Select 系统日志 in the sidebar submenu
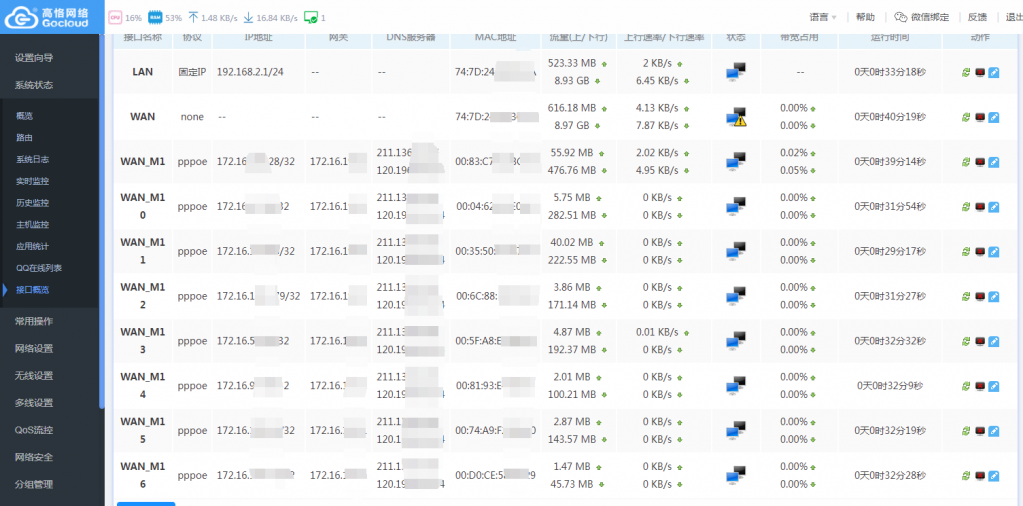This screenshot has height=506, width=1023. [33, 159]
